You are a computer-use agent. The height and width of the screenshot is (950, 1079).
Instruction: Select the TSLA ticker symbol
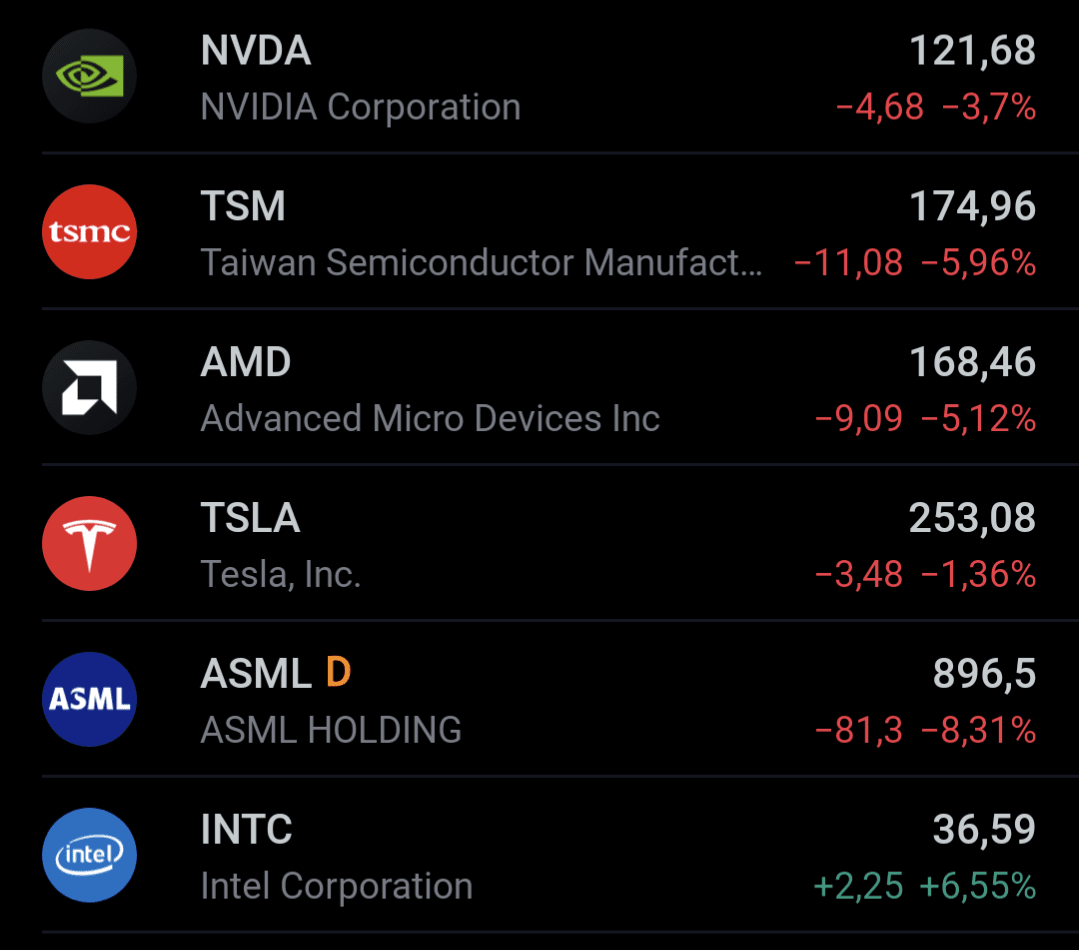250,518
